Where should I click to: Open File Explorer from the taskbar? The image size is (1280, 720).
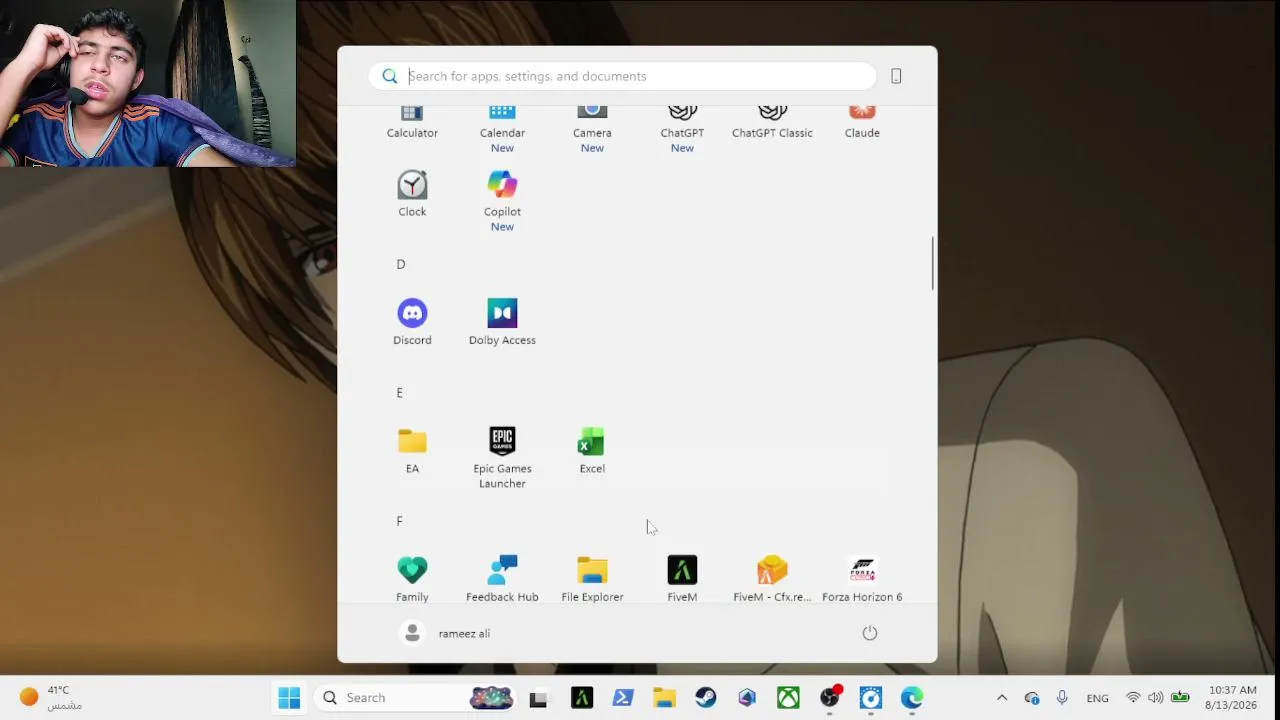[x=664, y=698]
